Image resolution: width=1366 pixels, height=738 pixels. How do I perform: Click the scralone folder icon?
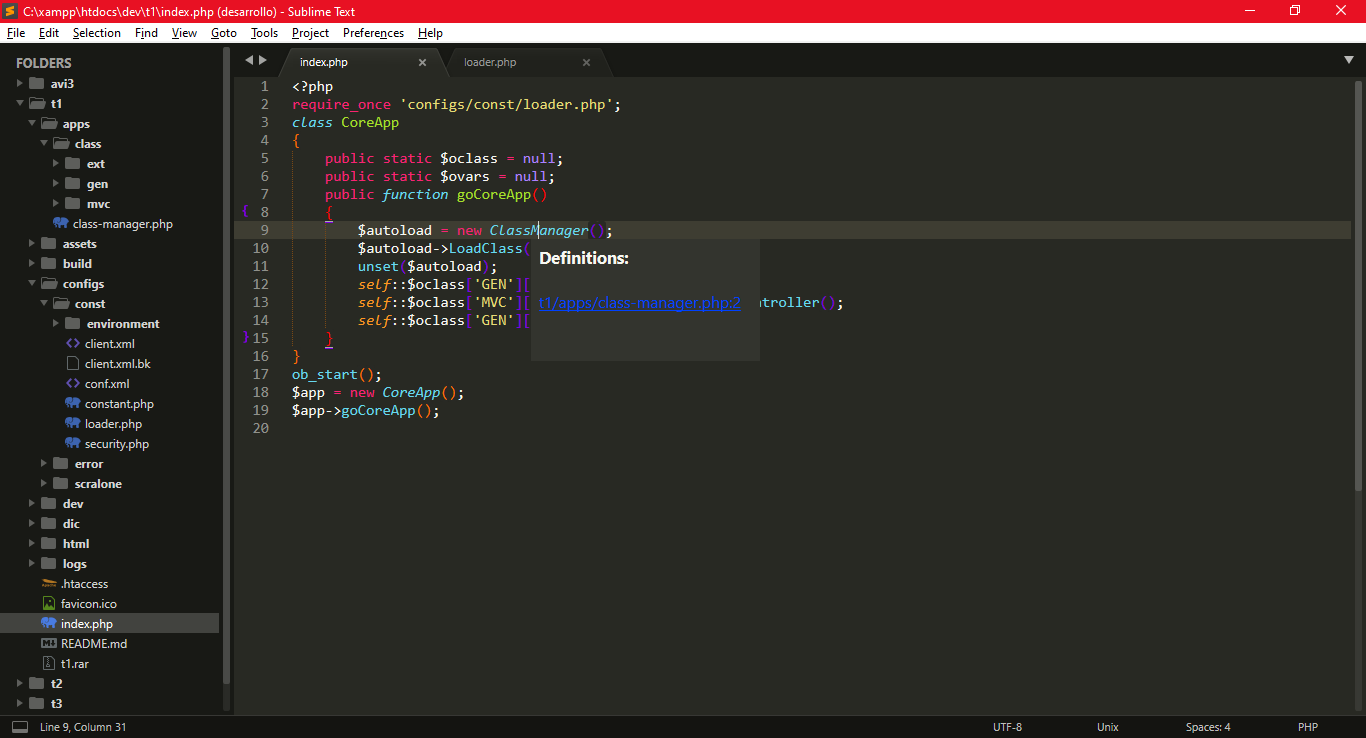(x=61, y=483)
